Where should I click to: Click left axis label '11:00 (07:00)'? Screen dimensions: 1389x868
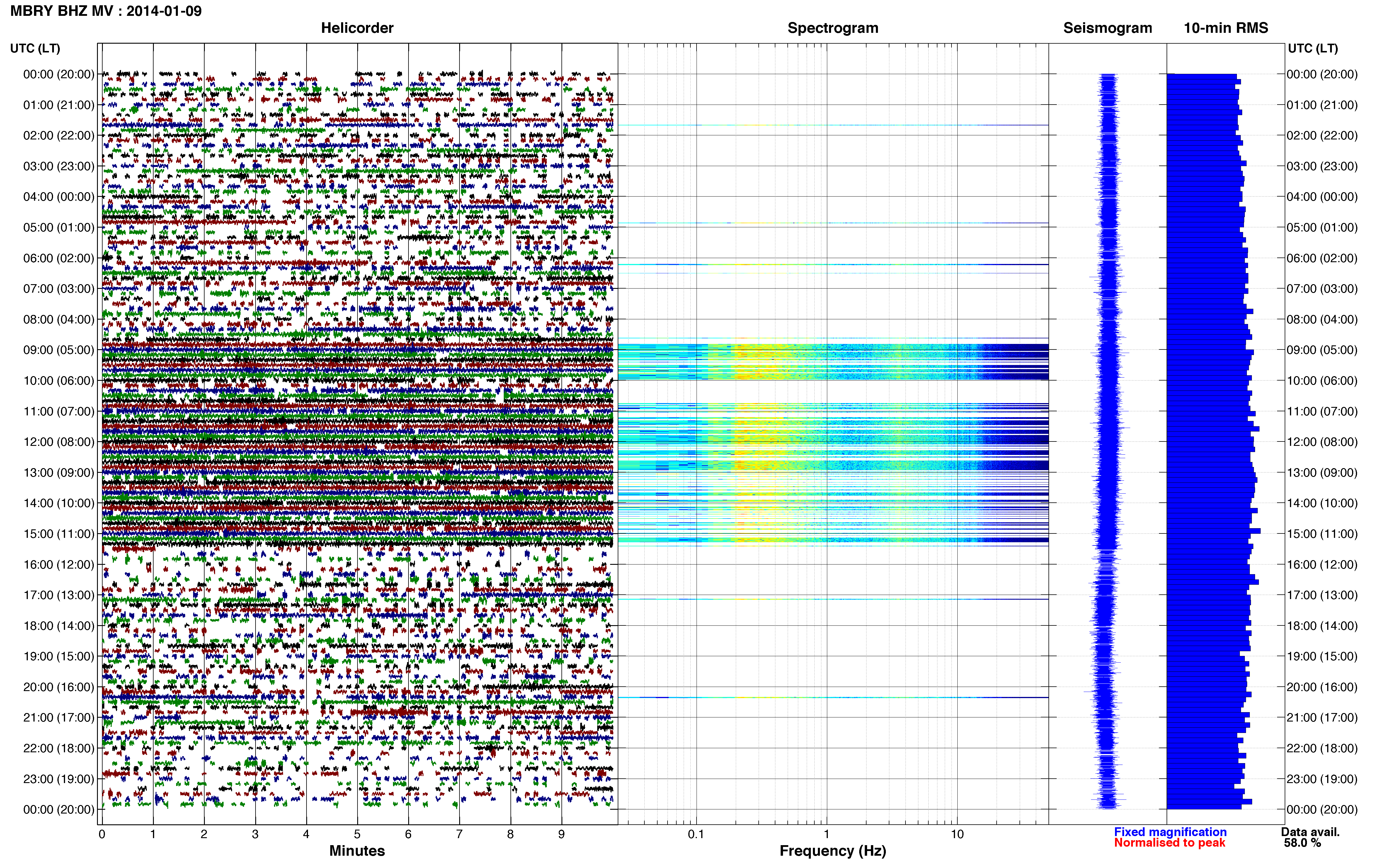pyautogui.click(x=59, y=411)
